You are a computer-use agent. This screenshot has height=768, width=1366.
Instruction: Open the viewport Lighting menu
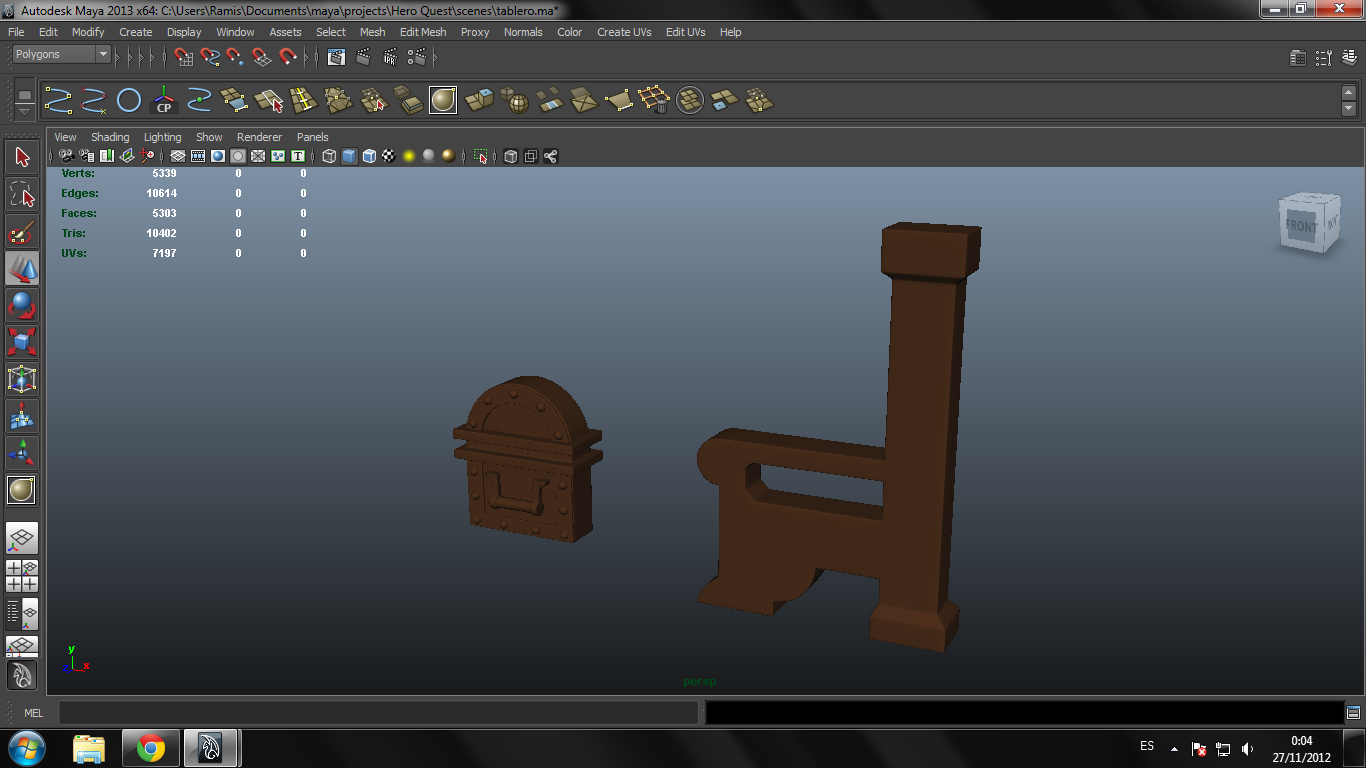pos(163,137)
